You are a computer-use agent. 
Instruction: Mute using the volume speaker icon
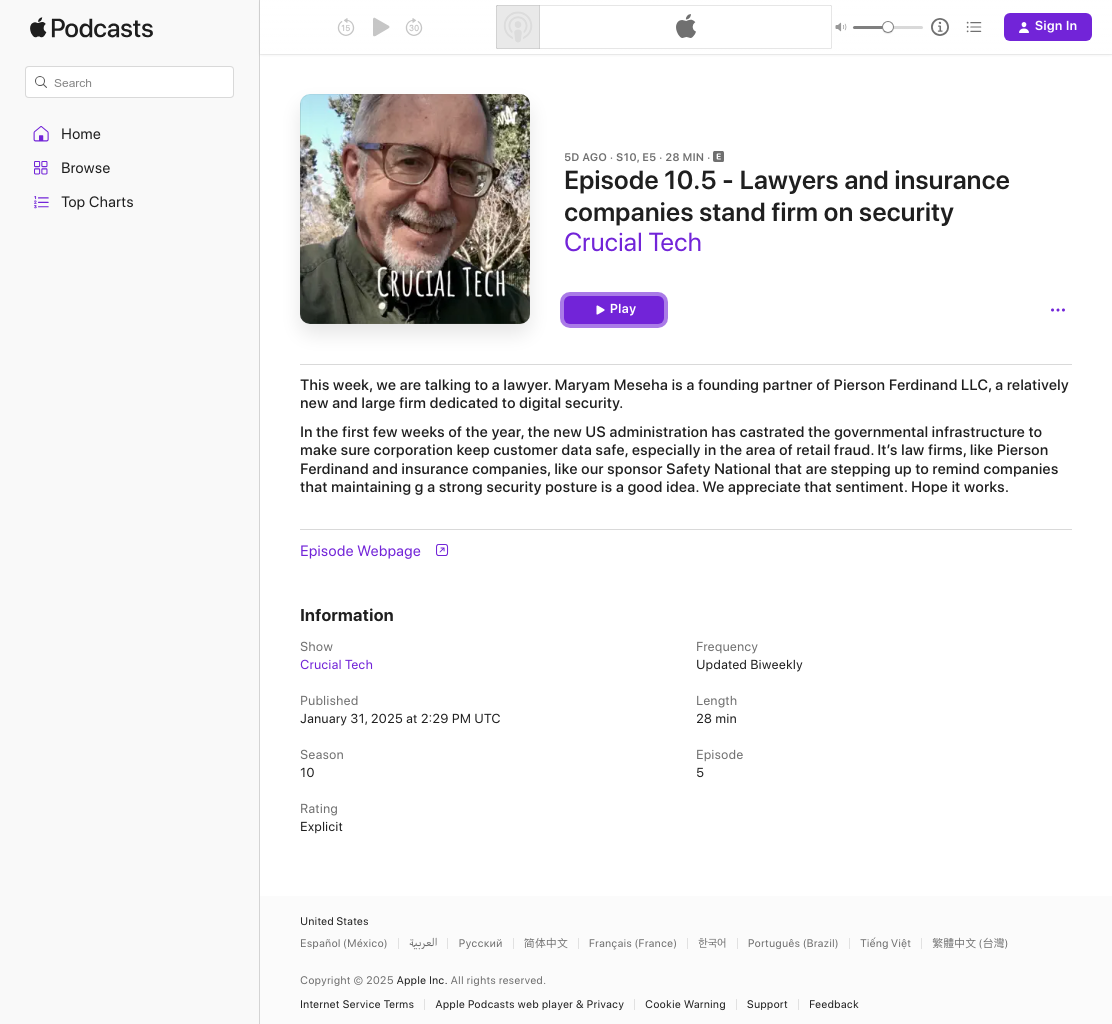click(840, 27)
